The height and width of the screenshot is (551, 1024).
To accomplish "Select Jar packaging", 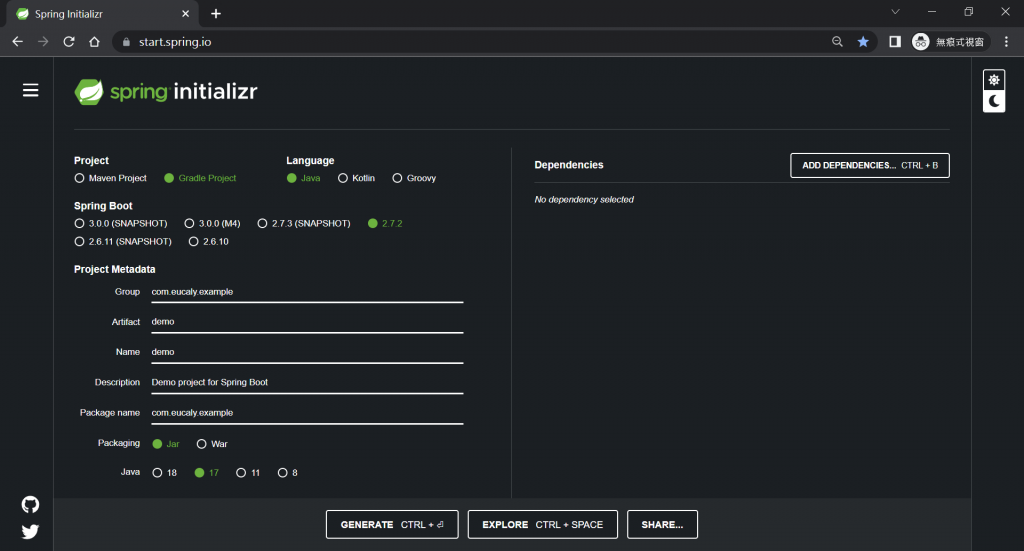I will point(166,444).
